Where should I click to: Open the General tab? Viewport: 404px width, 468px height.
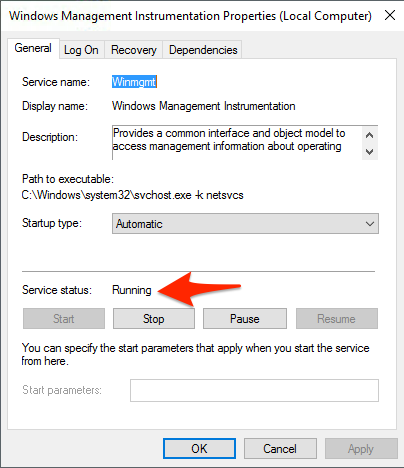coord(33,48)
